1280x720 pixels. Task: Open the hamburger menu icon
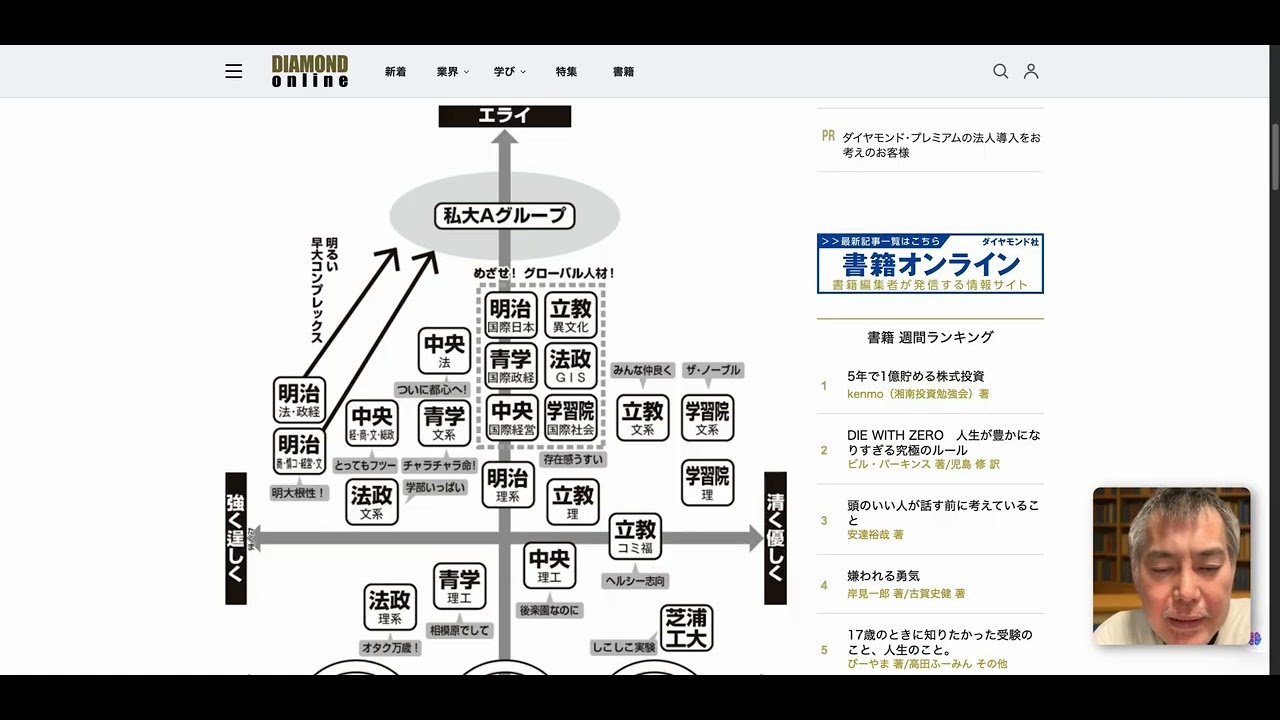[x=234, y=71]
